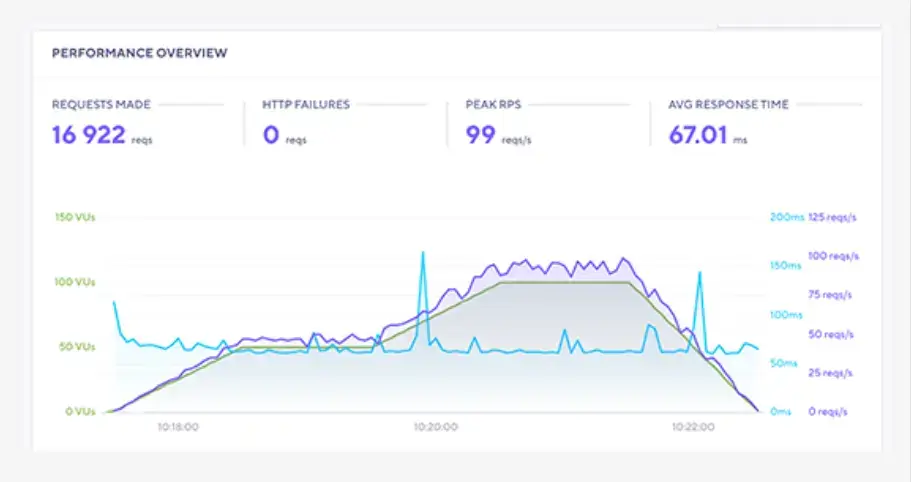Click the 10:18:00 time axis label
This screenshot has height=482, width=911.
point(178,427)
